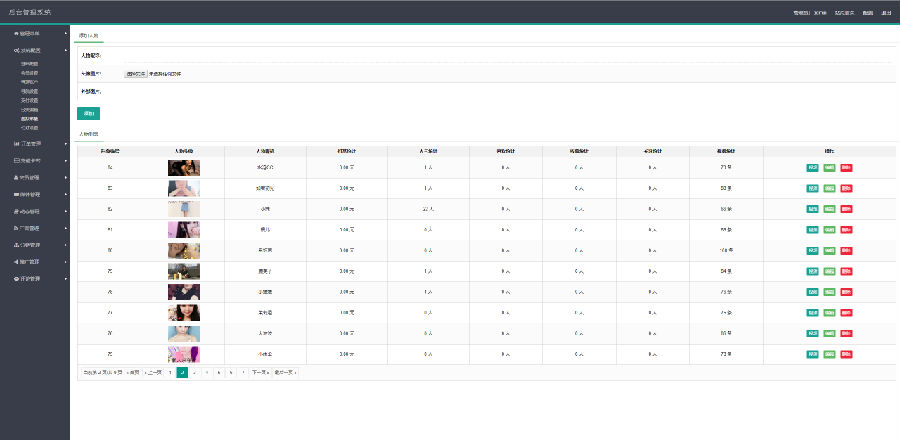Click the RSS icon of 广告管理 in sidebar
The image size is (900, 440).
coord(16,228)
